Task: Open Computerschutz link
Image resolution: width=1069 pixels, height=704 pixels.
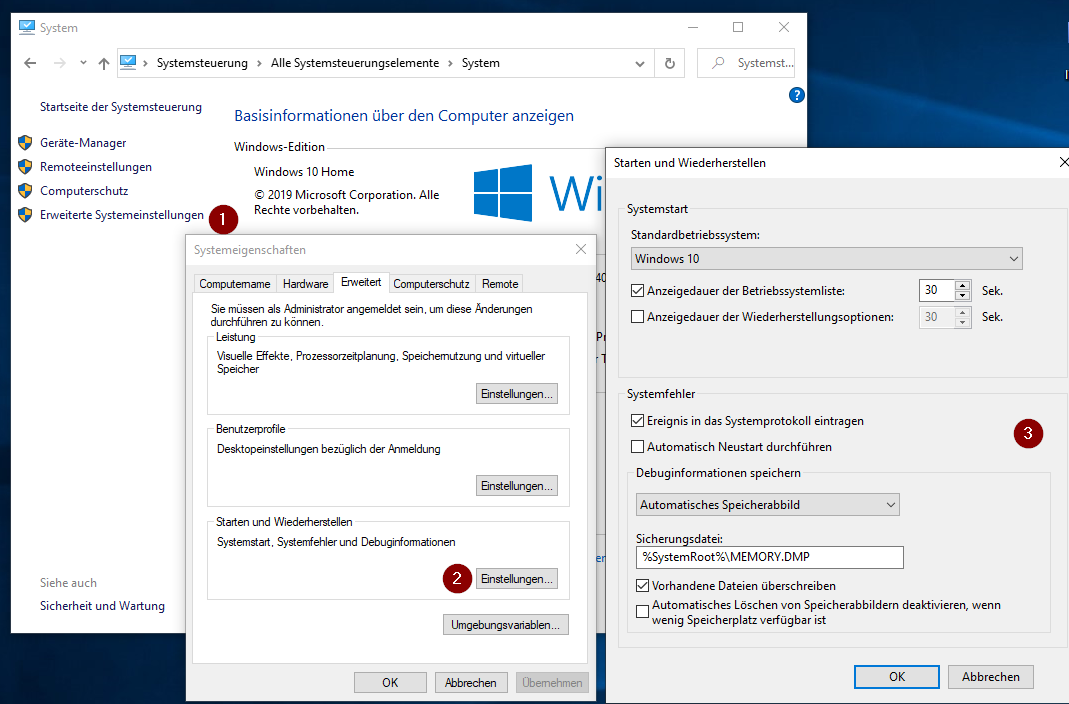Action: (x=84, y=191)
